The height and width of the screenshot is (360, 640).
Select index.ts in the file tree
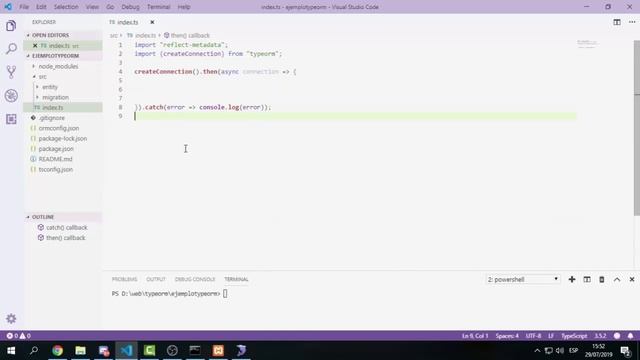[x=53, y=108]
